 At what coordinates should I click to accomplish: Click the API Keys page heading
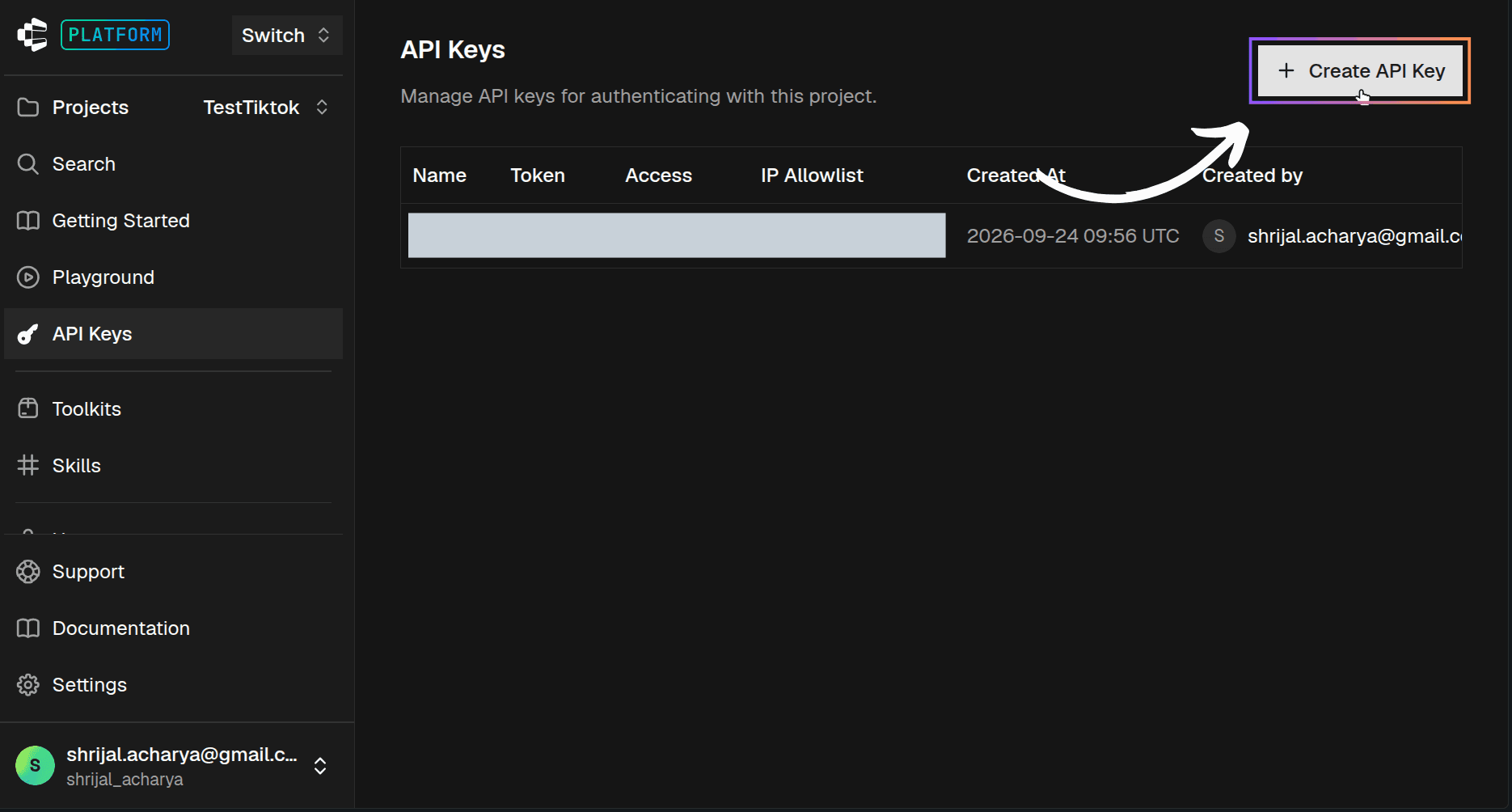[x=453, y=50]
